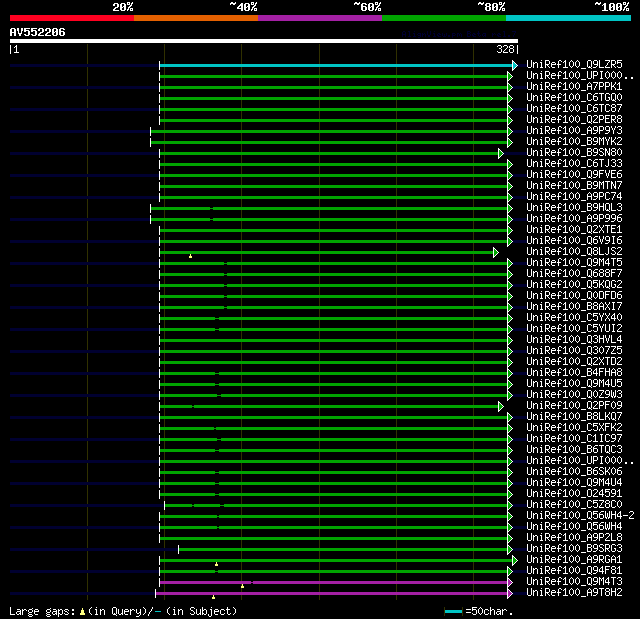This screenshot has height=619, width=640.
Task: Click the green arrowhead ending the Q2PF09 alignment
Action: pyautogui.click(x=501, y=406)
